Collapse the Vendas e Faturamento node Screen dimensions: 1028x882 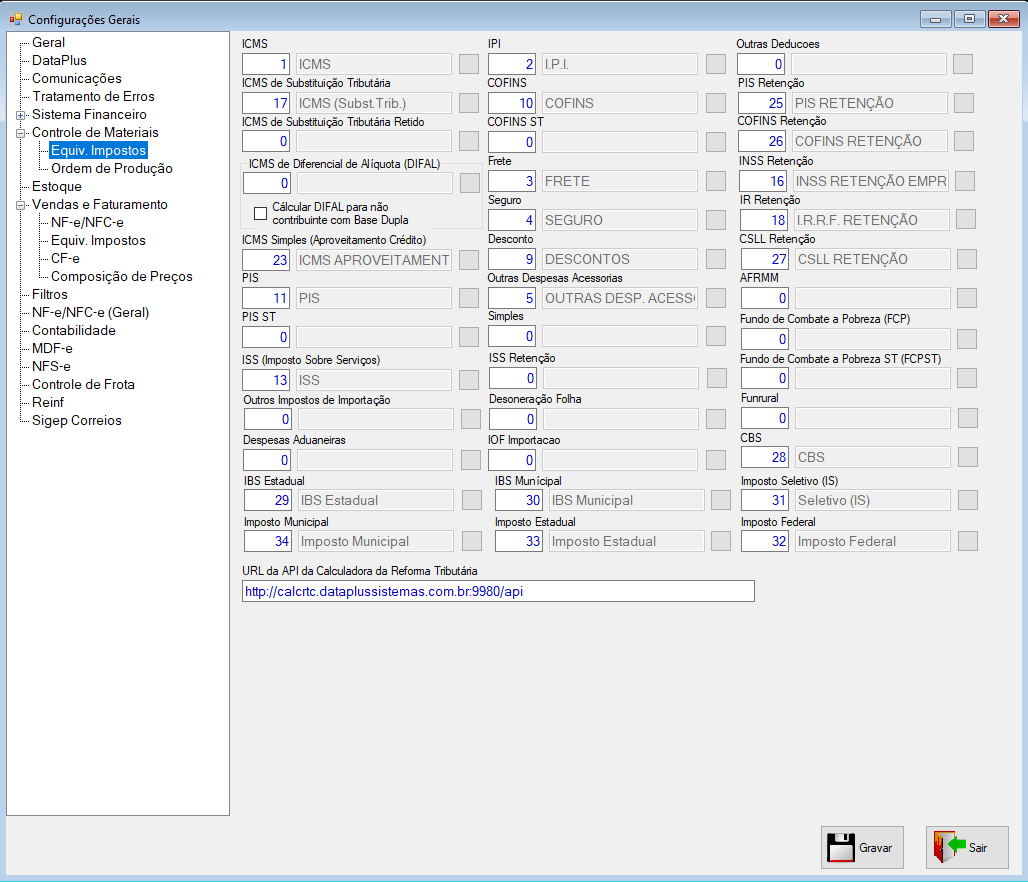[x=20, y=205]
